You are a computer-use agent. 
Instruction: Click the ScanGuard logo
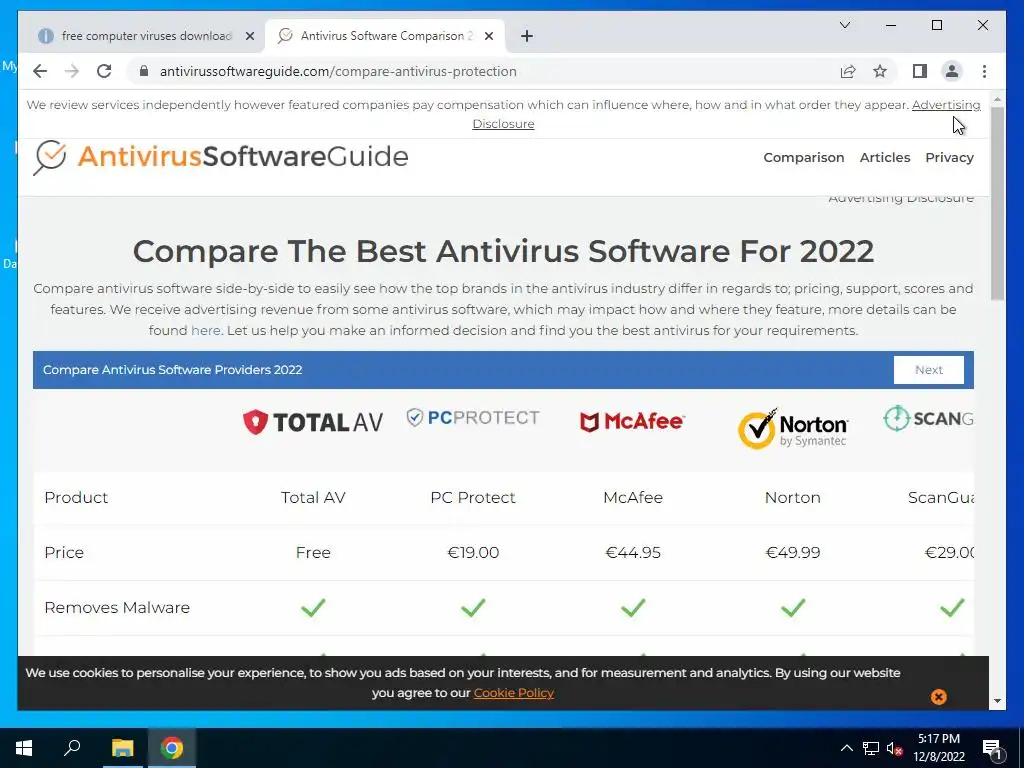tap(928, 418)
